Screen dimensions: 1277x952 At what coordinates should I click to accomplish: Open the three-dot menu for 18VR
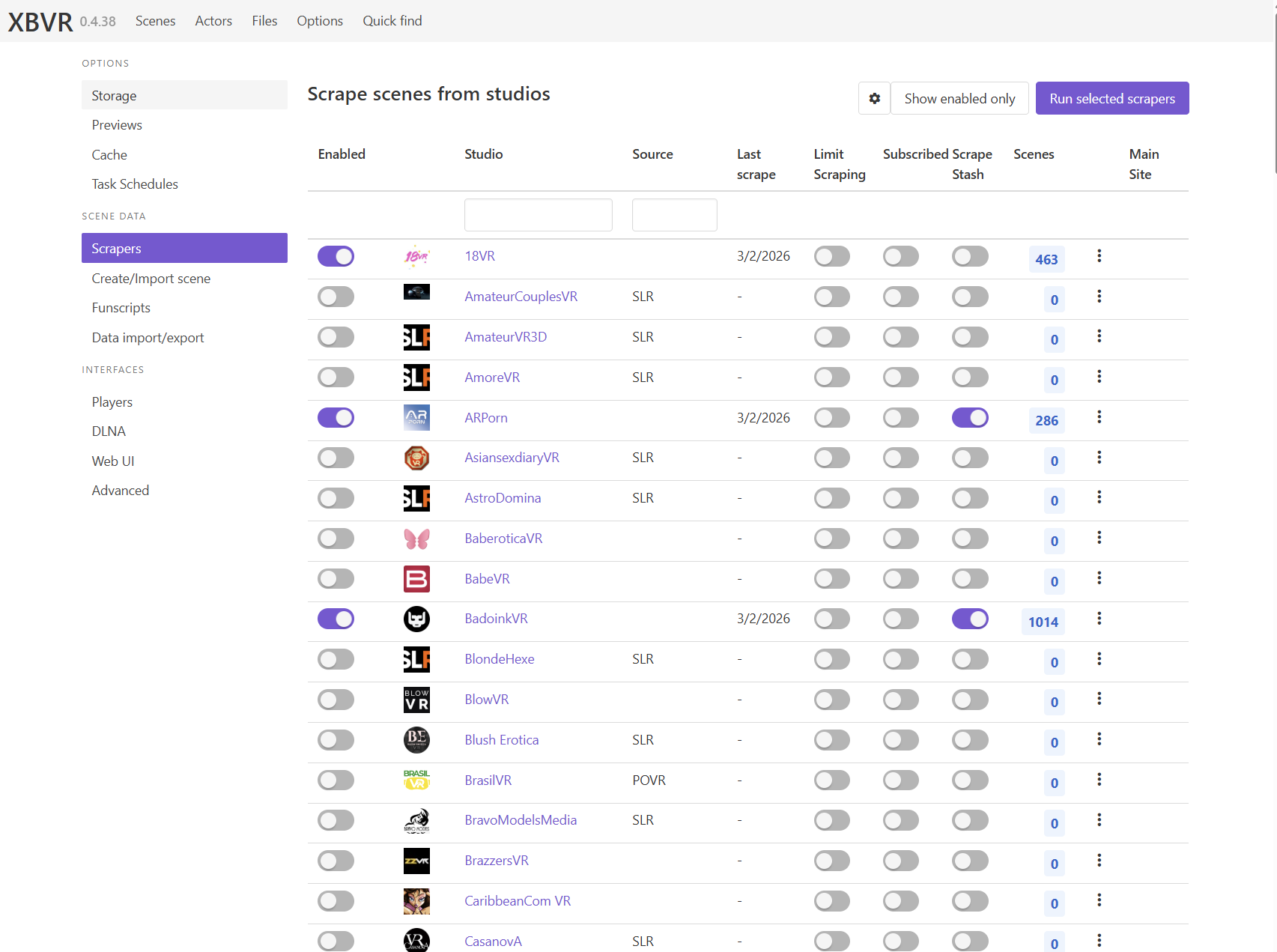click(x=1099, y=255)
